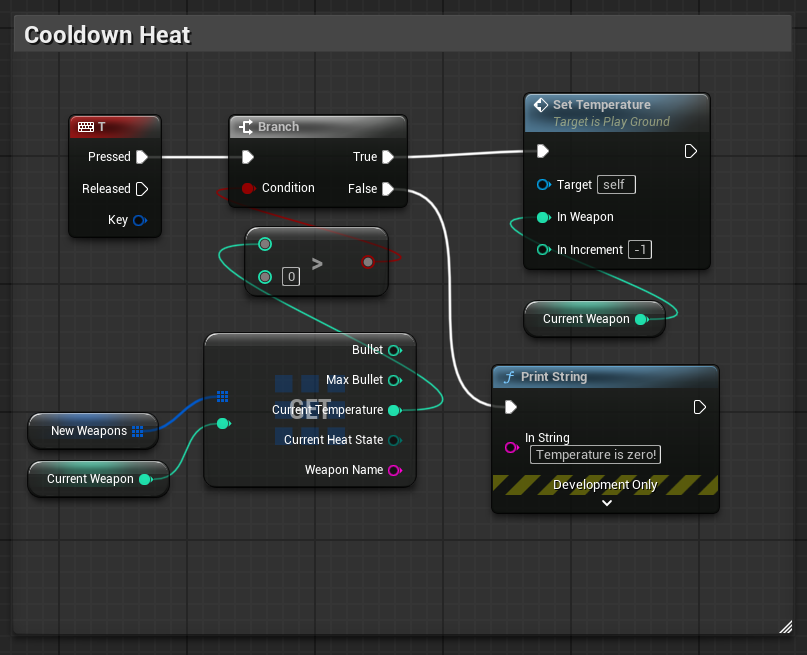This screenshot has height=655, width=807.
Task: Edit the 0 value in greater-than node
Action: [291, 277]
